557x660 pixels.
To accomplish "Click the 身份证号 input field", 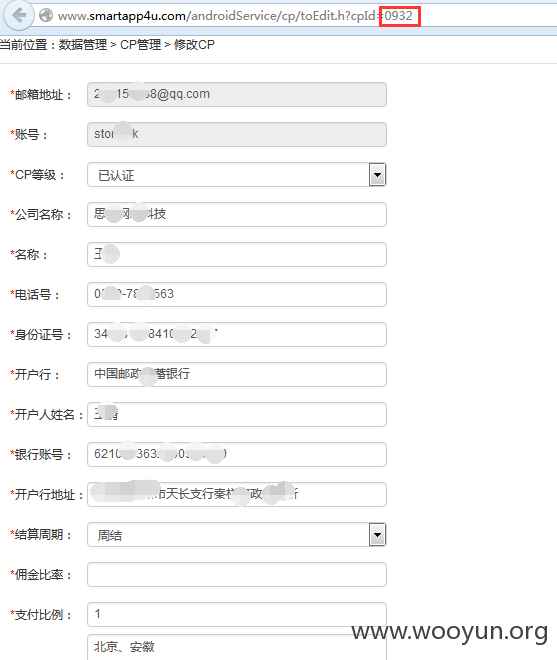I will coord(237,334).
